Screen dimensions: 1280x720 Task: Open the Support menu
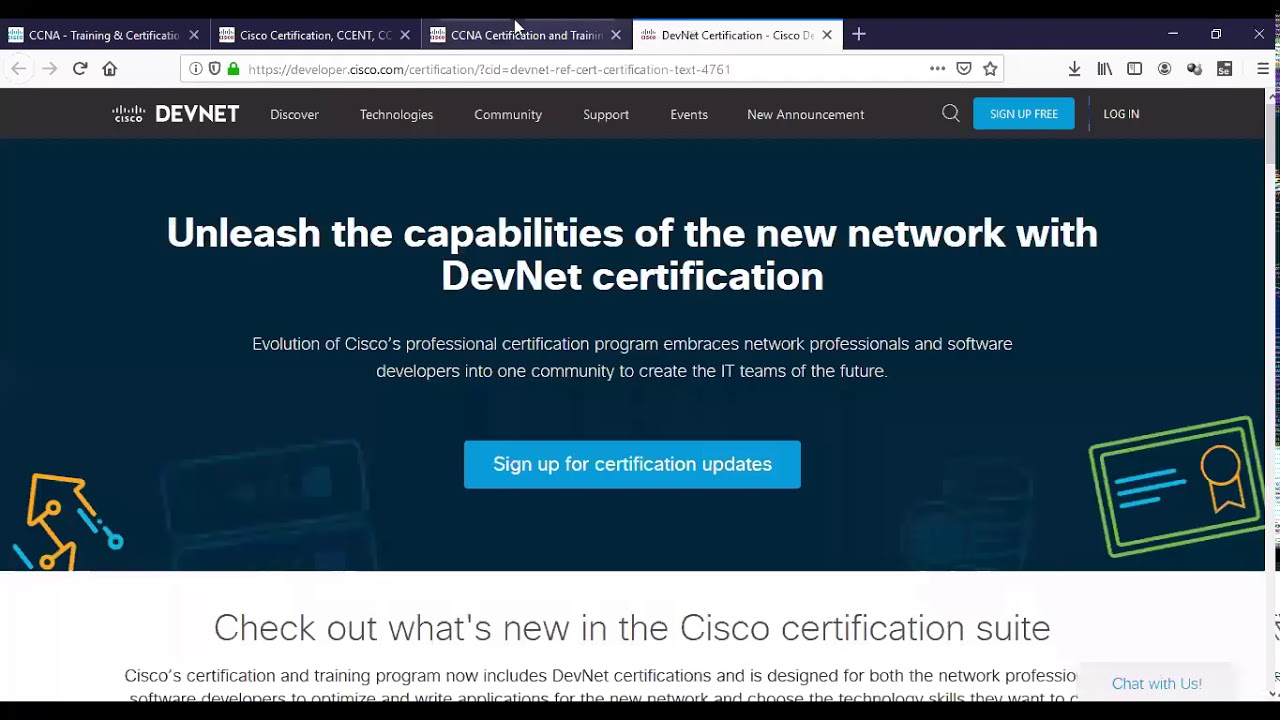pos(606,114)
